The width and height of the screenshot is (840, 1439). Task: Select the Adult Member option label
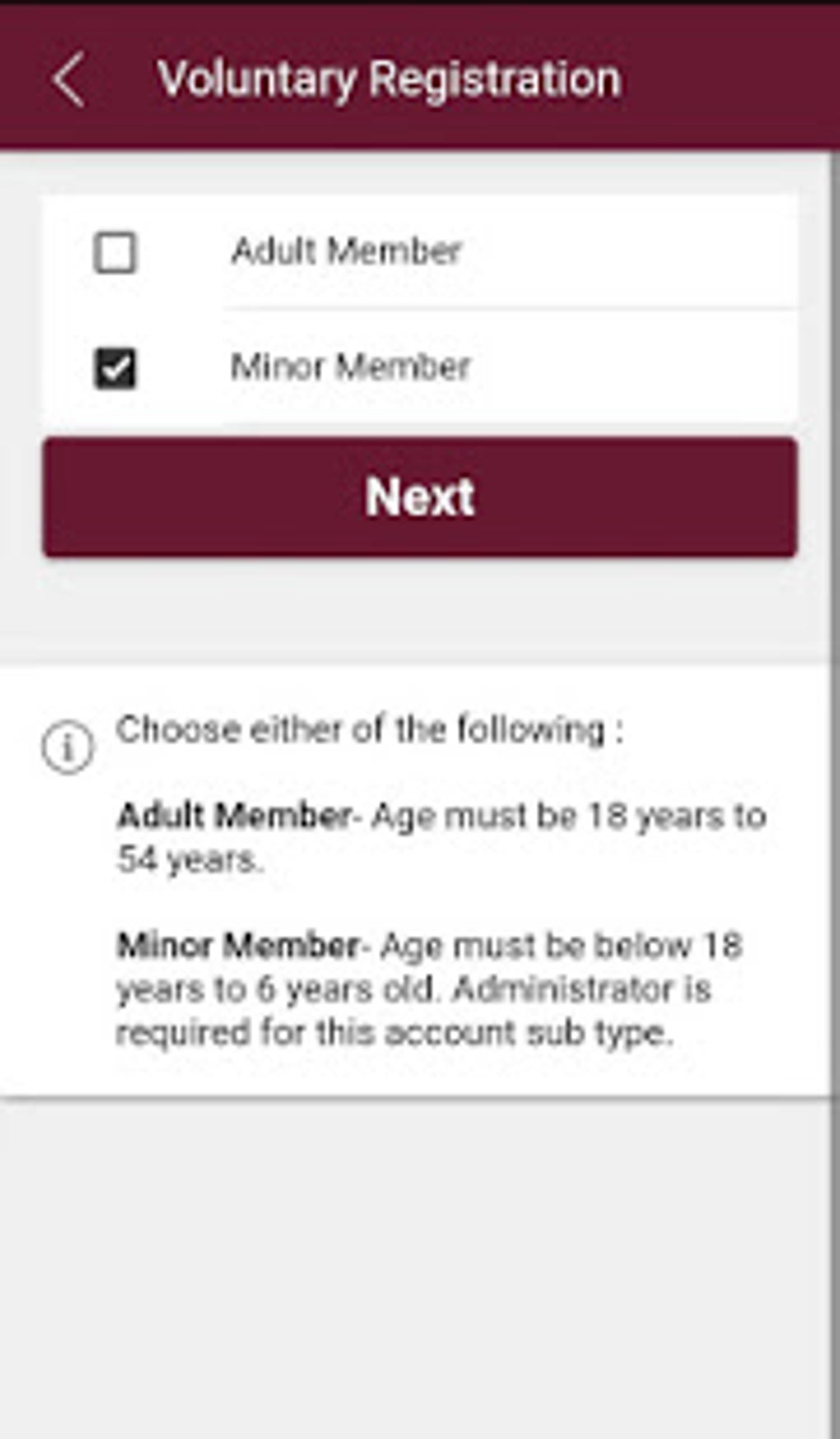click(346, 251)
